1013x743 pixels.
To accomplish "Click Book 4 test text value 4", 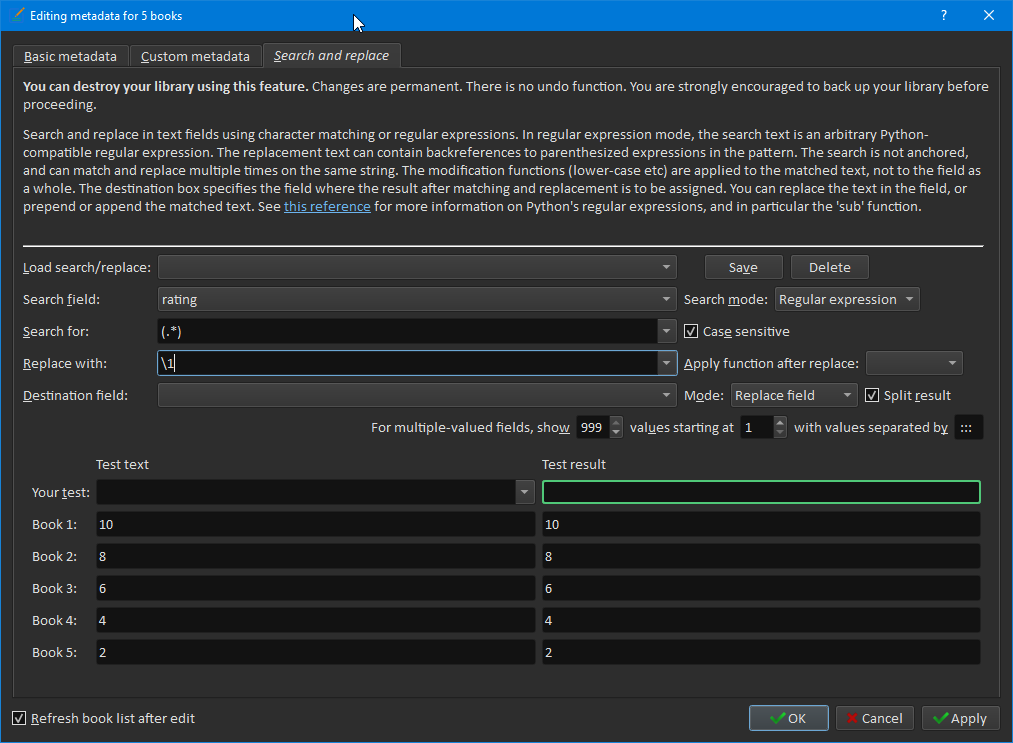I will (x=315, y=620).
